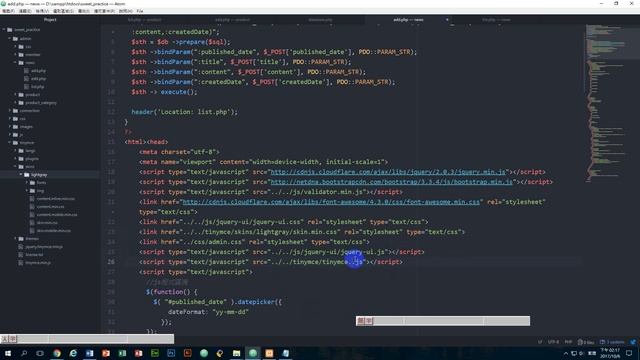
Task: Follow the font-awesome.min.css URL
Action: pyautogui.click(x=331, y=202)
